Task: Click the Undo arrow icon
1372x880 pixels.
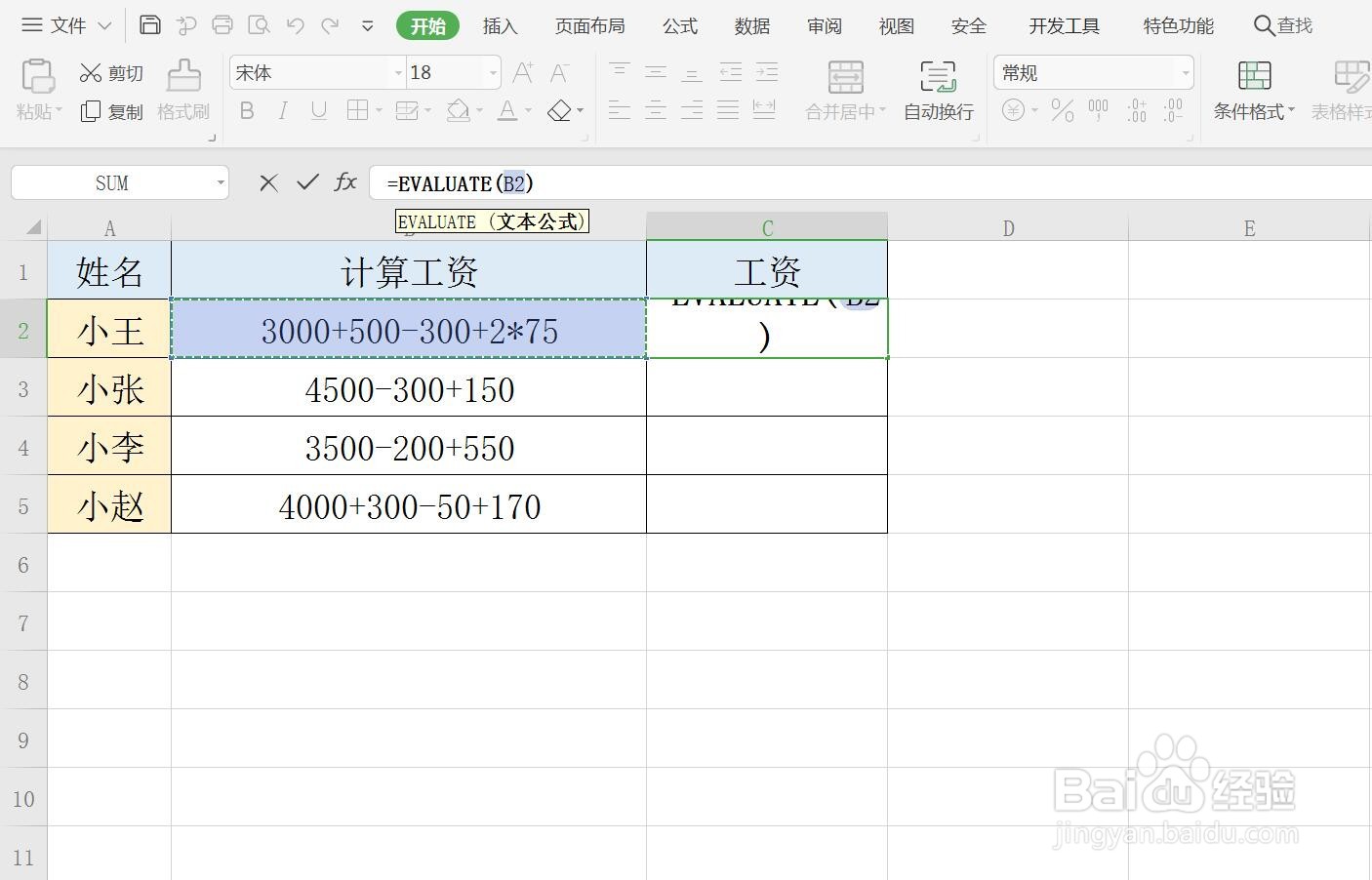Action: 296,25
